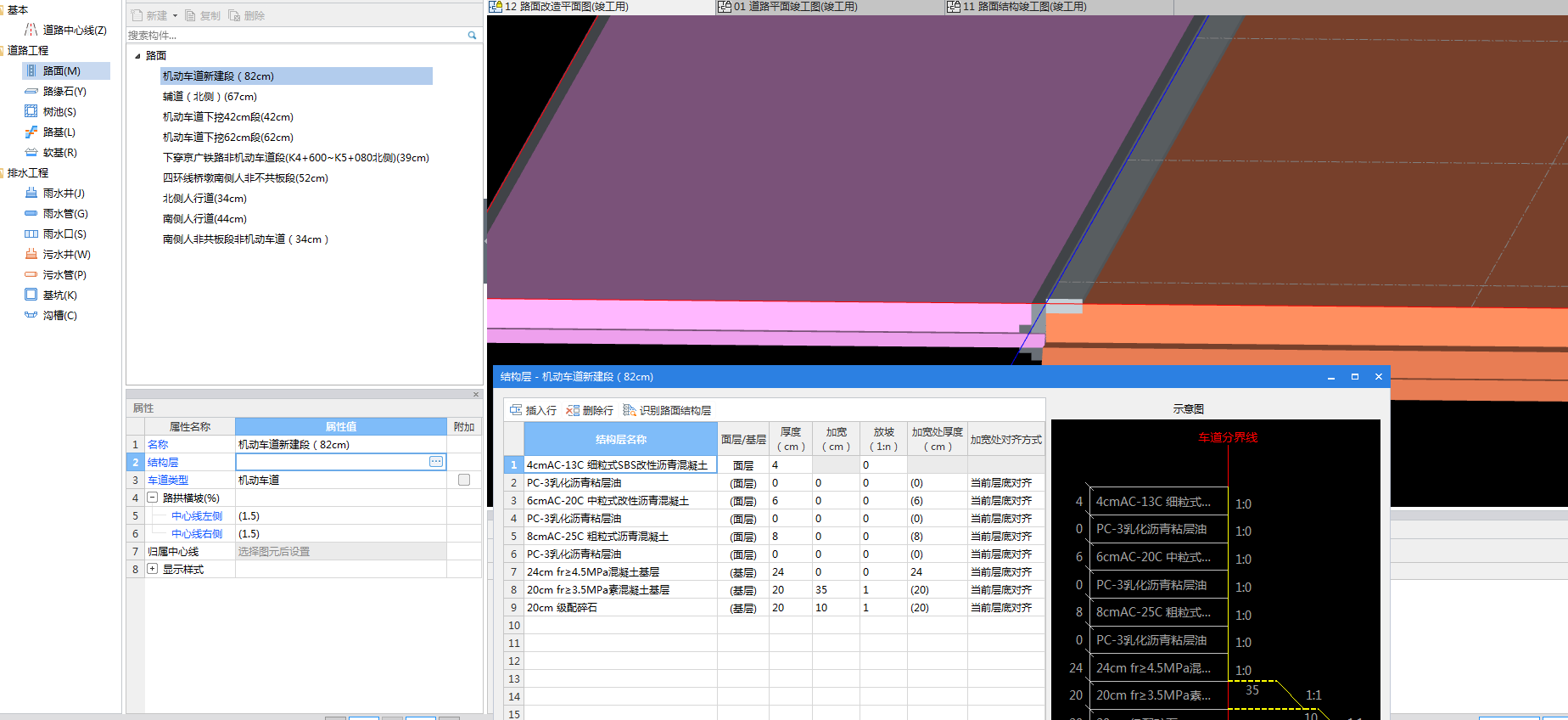Select 辅道（北侧）(67cm) component

click(x=210, y=97)
